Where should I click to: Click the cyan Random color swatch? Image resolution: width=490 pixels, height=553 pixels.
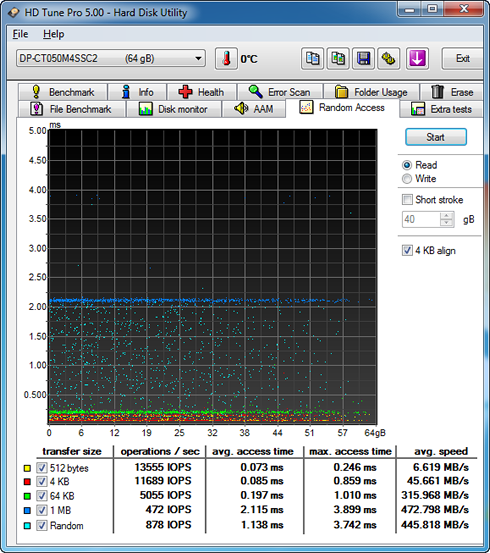(27, 525)
